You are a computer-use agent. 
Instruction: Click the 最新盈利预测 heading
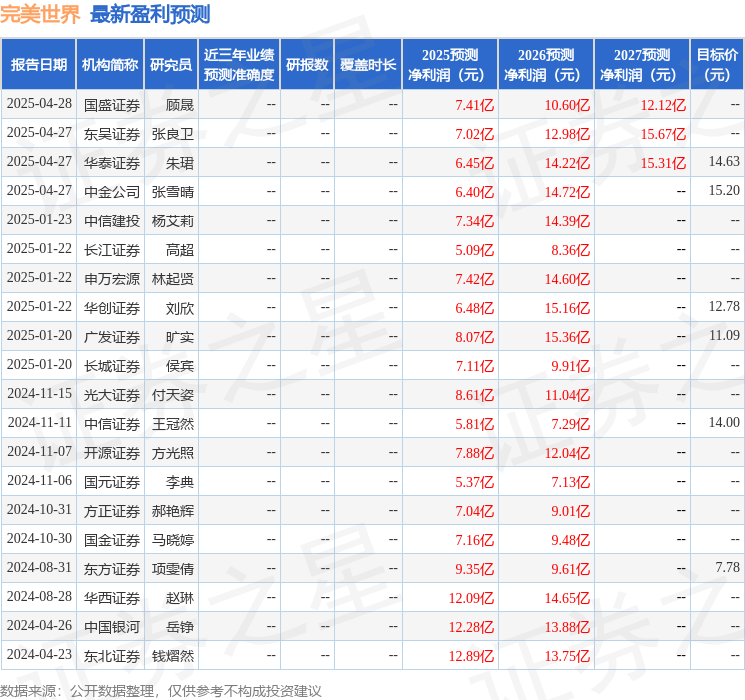150,15
